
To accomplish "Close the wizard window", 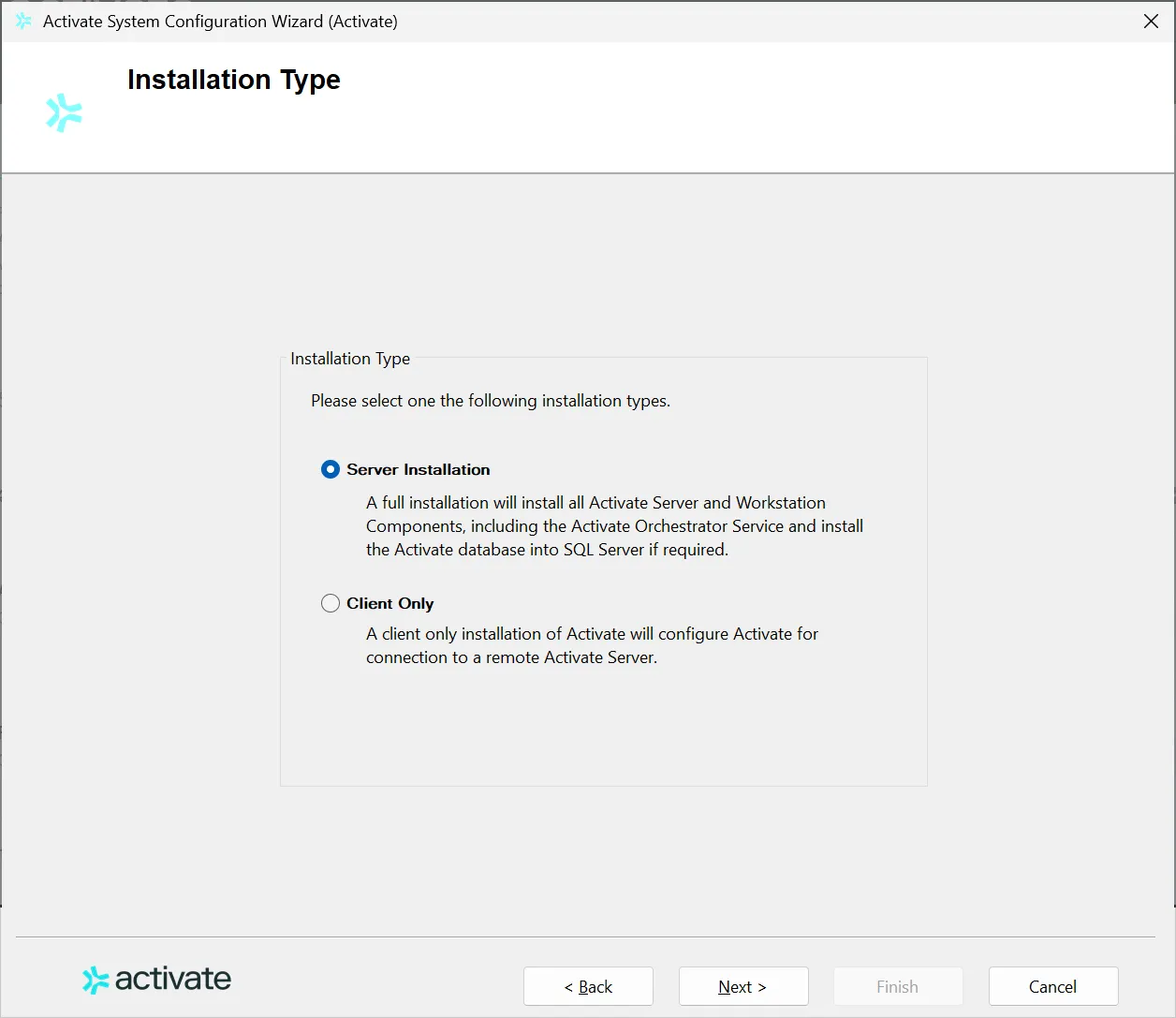I will click(x=1151, y=21).
